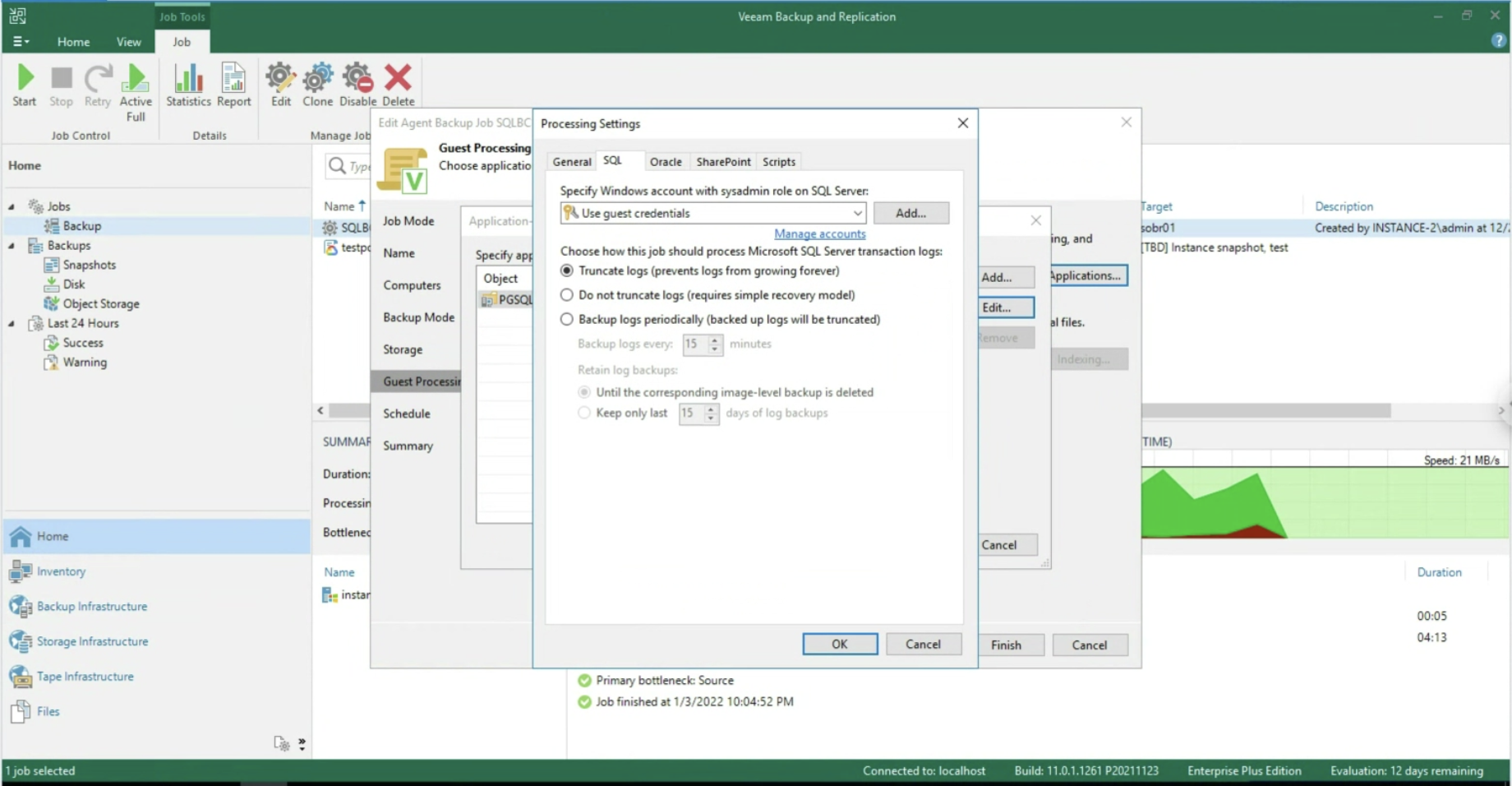Select Do not truncate logs option
This screenshot has height=786, width=1512.
pos(567,295)
